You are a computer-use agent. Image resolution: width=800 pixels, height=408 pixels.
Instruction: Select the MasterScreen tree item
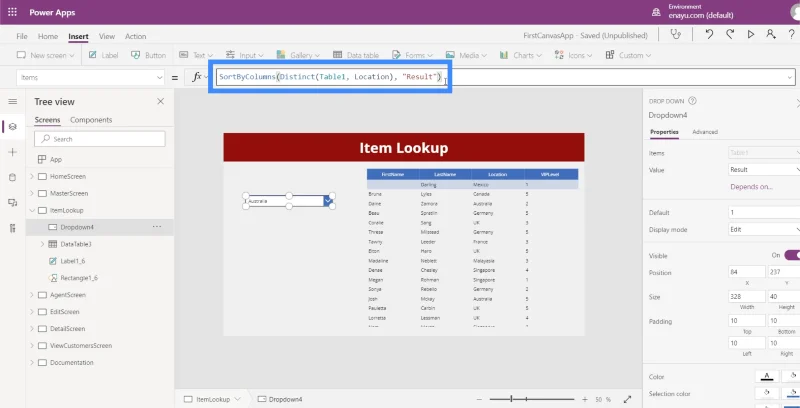click(69, 193)
